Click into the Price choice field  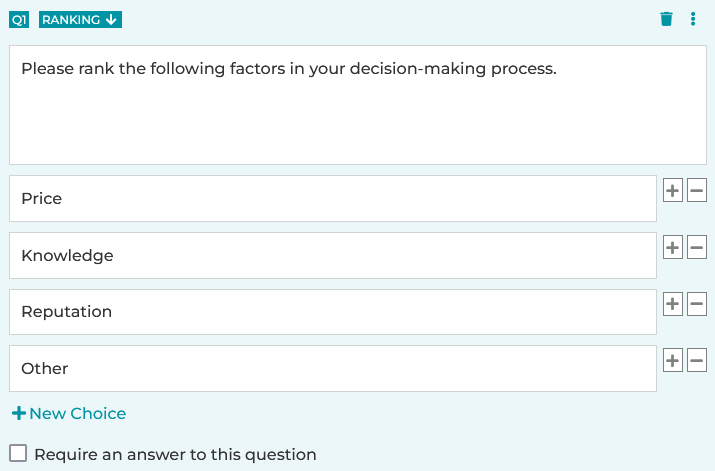tap(333, 198)
